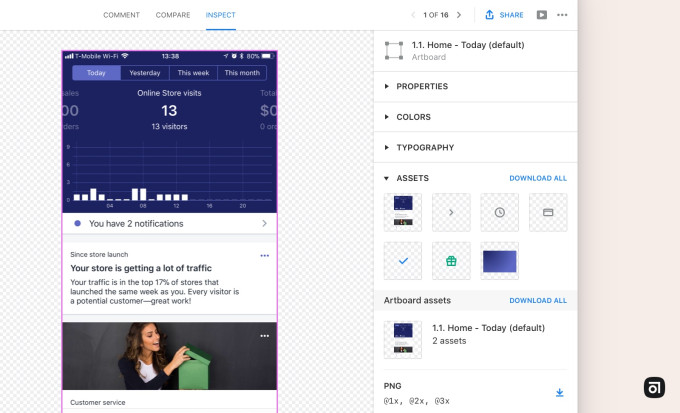Image resolution: width=680 pixels, height=413 pixels.
Task: Click the previous artboard arrow
Action: pos(413,15)
